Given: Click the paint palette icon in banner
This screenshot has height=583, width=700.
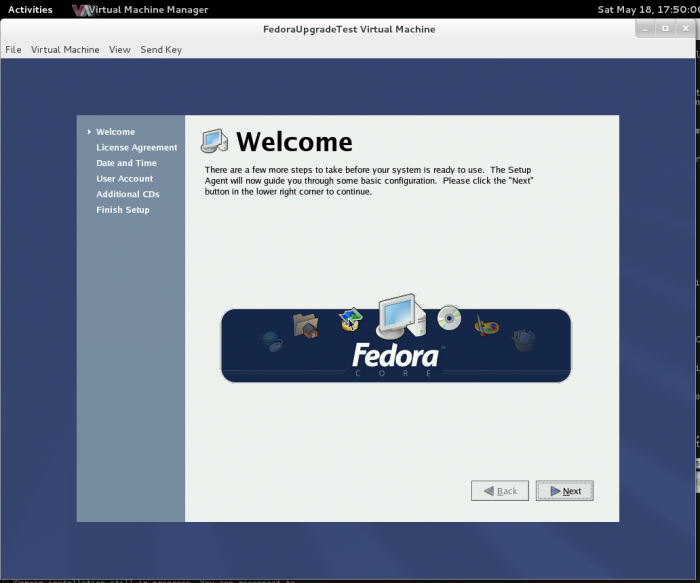Looking at the screenshot, I should pos(486,326).
